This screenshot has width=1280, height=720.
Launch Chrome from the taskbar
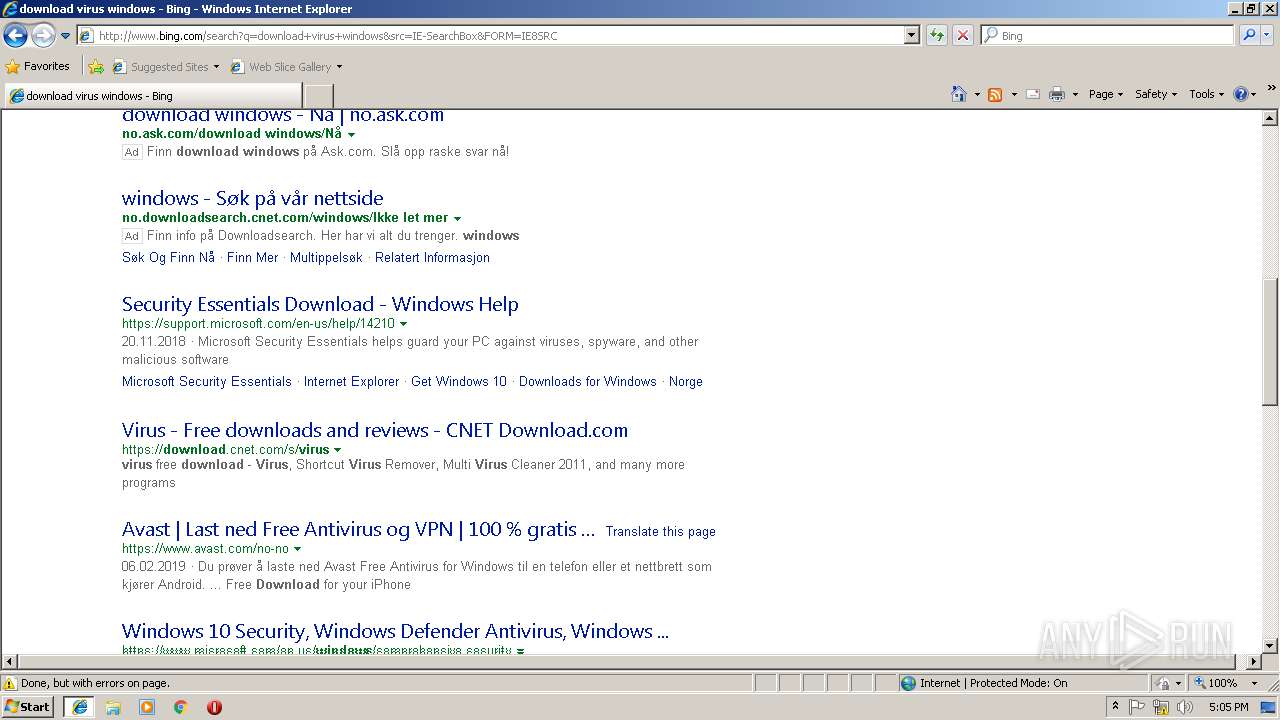point(181,707)
